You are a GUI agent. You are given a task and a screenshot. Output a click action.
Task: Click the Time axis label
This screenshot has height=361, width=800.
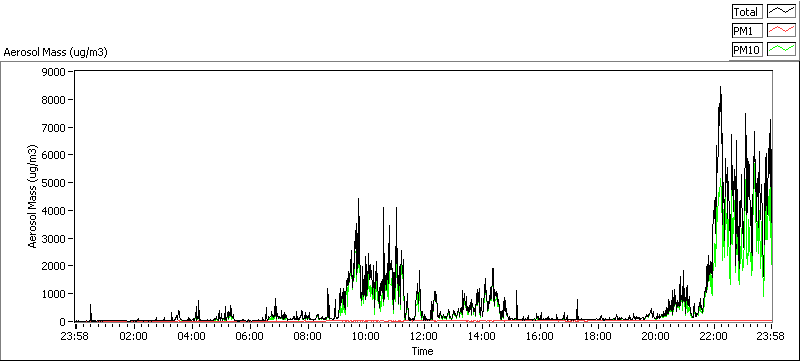point(422,351)
